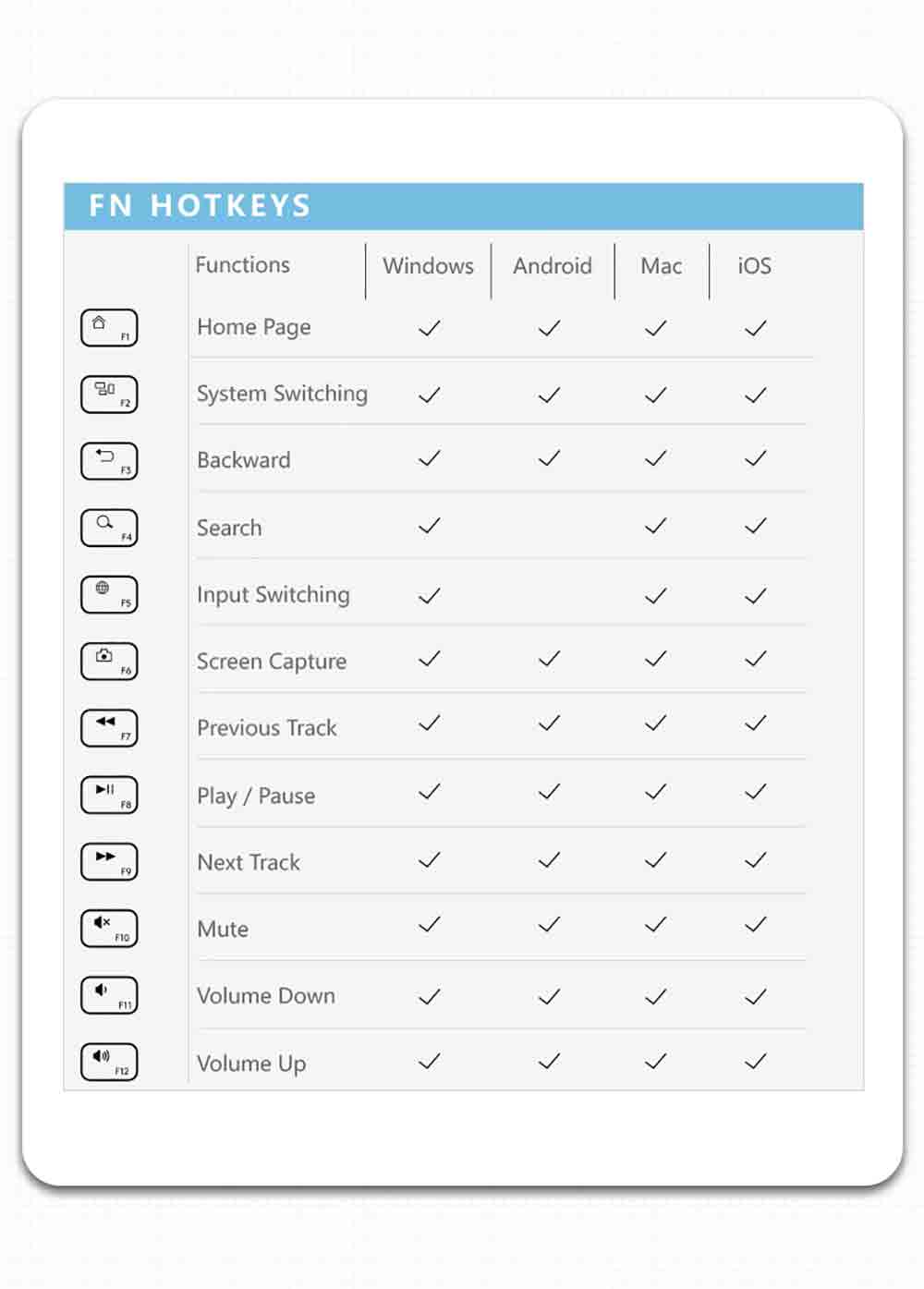924x1289 pixels.
Task: Select the Windows column header
Action: 428,266
